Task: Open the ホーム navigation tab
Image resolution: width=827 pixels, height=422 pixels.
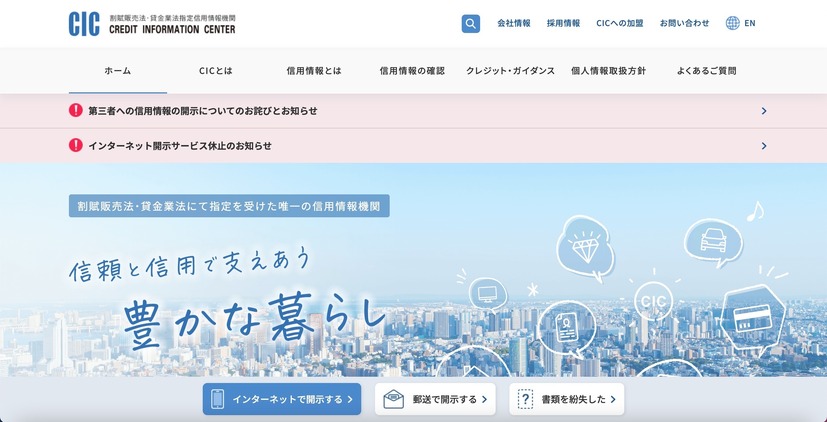Action: point(117,71)
